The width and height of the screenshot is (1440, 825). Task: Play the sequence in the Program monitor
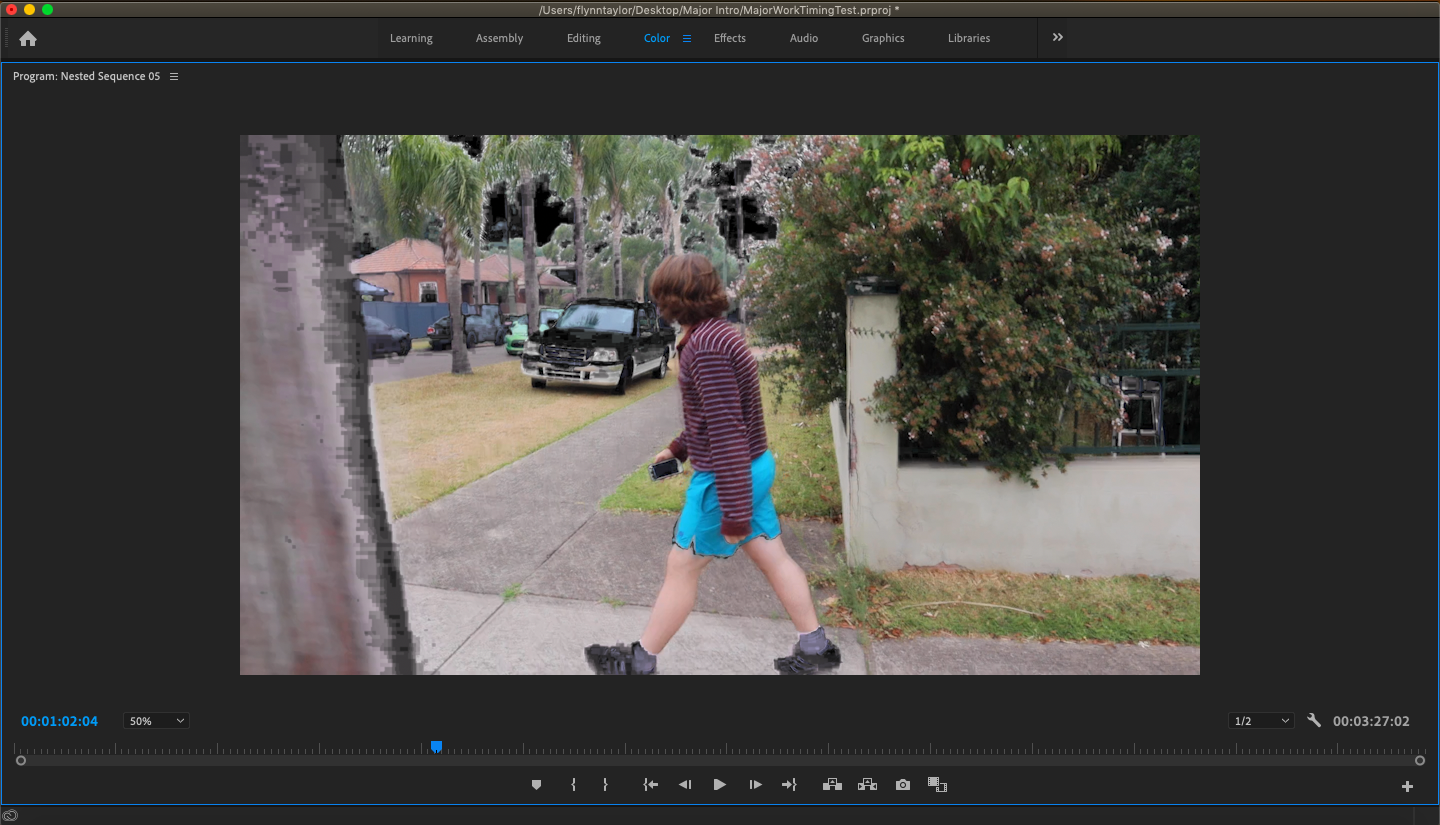pyautogui.click(x=720, y=784)
